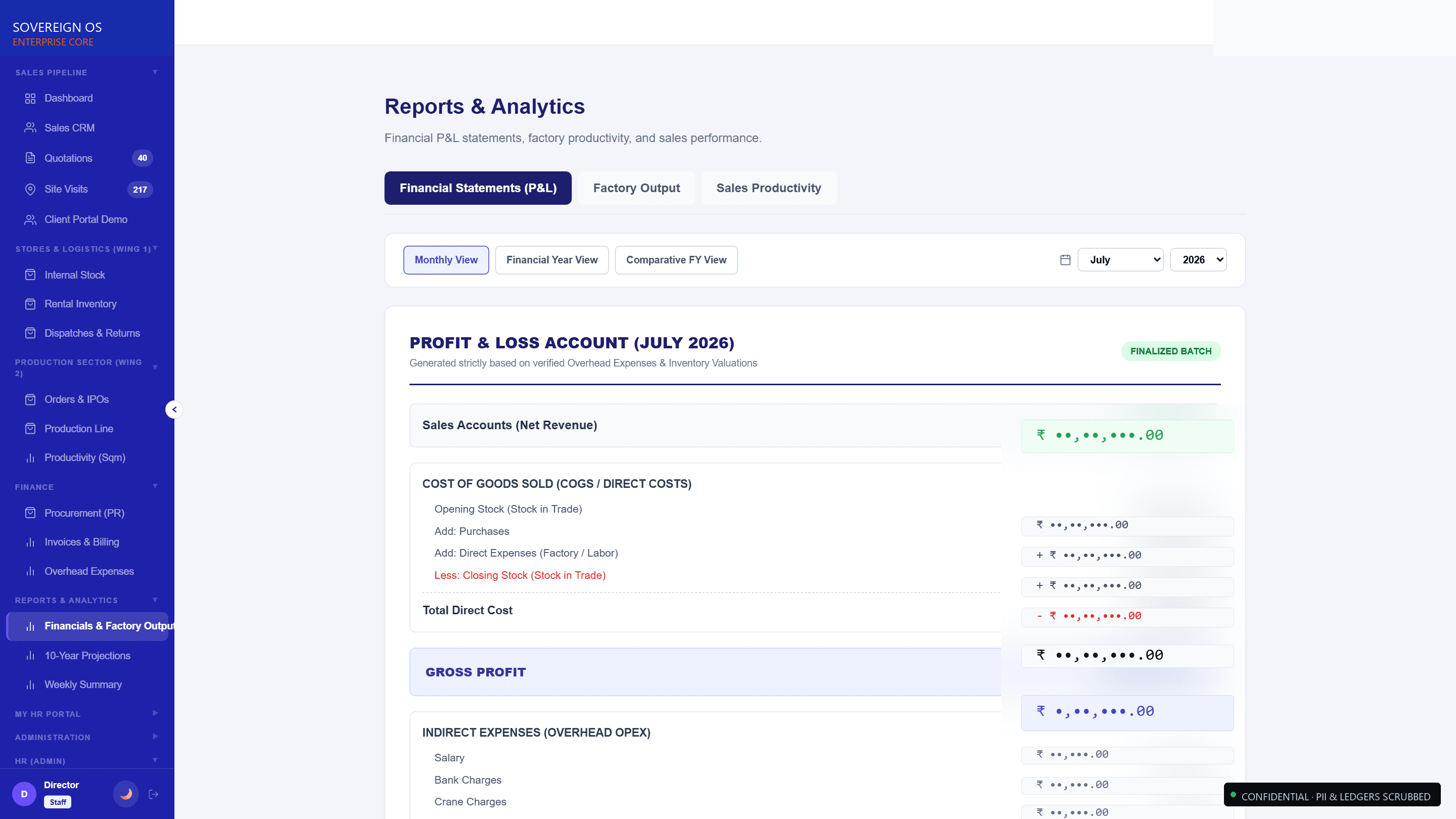Click the Rental Inventory bag icon

pyautogui.click(x=30, y=304)
